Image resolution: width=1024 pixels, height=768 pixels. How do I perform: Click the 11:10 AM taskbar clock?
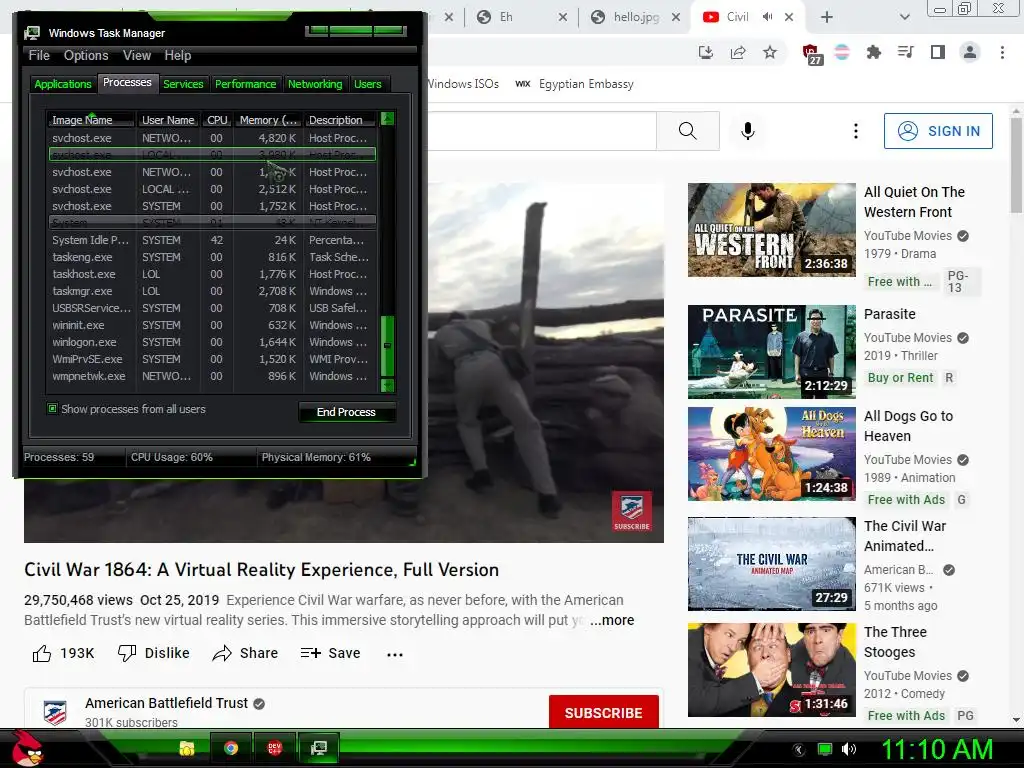[937, 749]
